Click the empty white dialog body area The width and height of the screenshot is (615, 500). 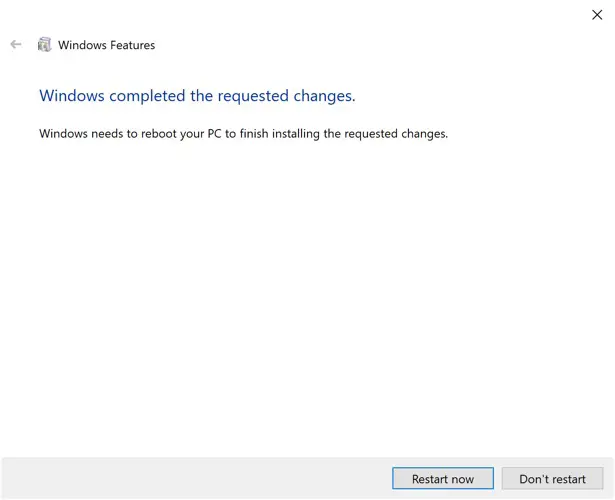[x=300, y=300]
